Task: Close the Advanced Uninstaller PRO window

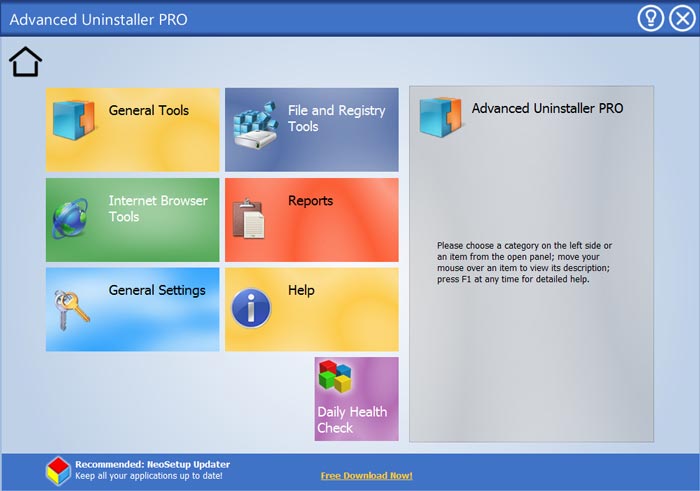Action: tap(682, 18)
